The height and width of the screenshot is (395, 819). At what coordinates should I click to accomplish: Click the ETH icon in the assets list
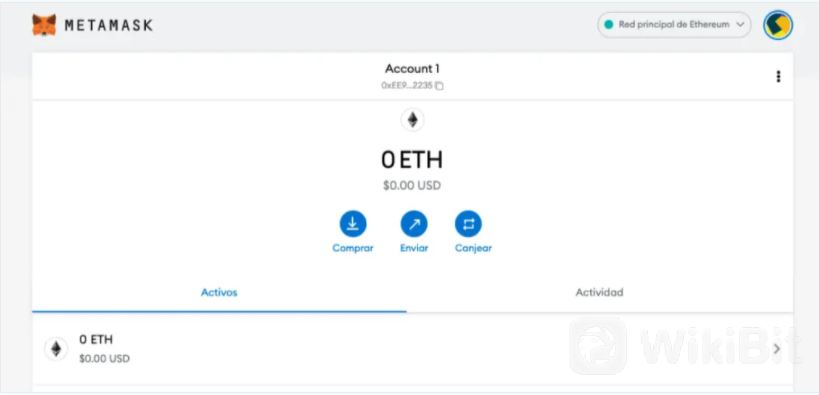pyautogui.click(x=56, y=349)
